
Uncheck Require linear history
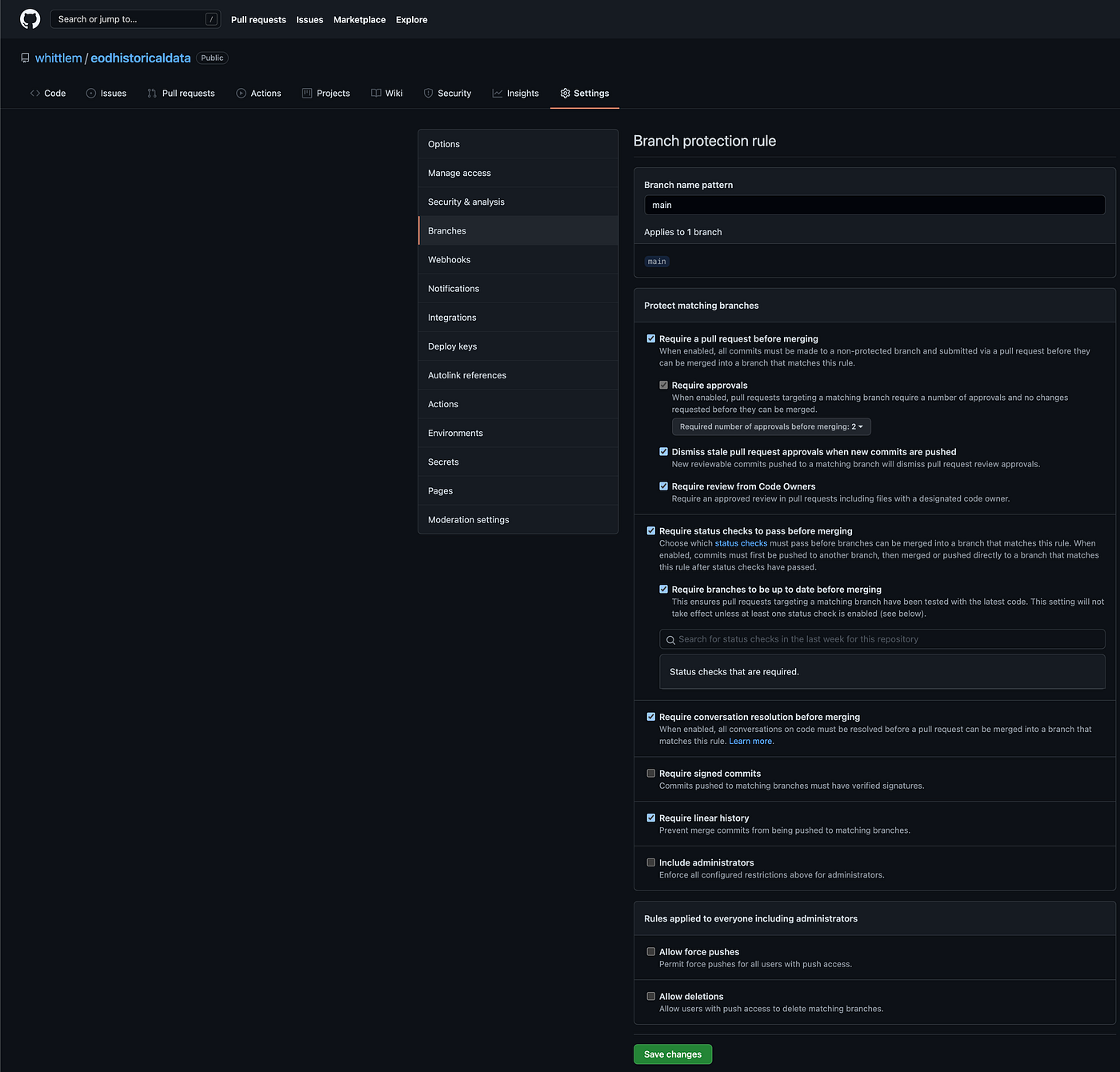651,818
